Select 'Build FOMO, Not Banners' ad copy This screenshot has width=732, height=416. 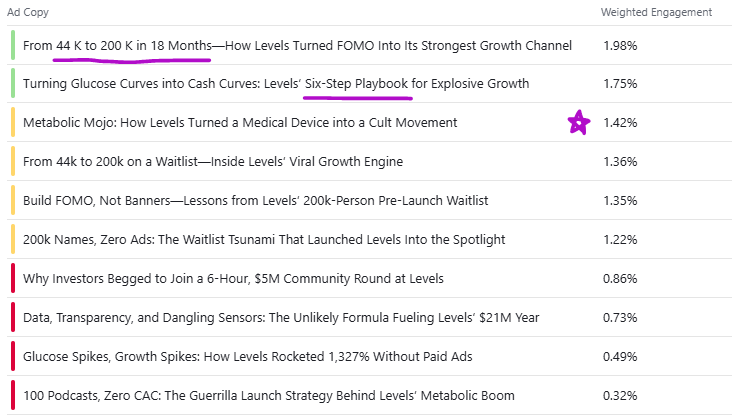tap(255, 200)
